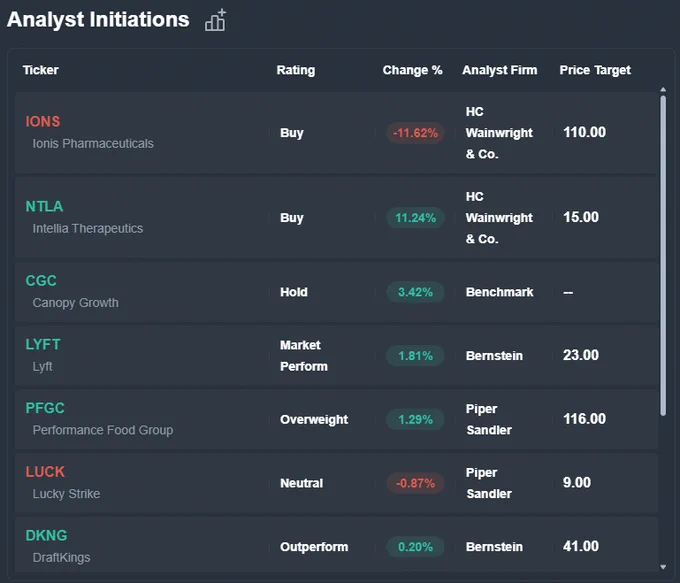This screenshot has height=583, width=680.
Task: Click the 1.29% change badge
Action: (415, 419)
